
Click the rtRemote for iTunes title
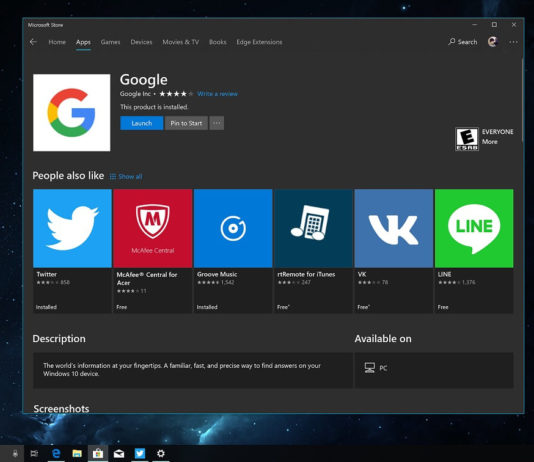click(x=306, y=274)
